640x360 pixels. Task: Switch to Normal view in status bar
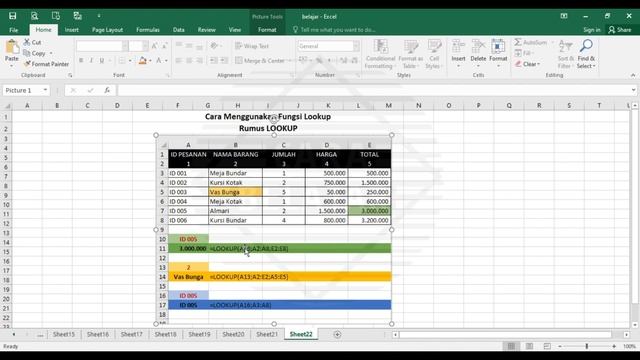coord(511,346)
